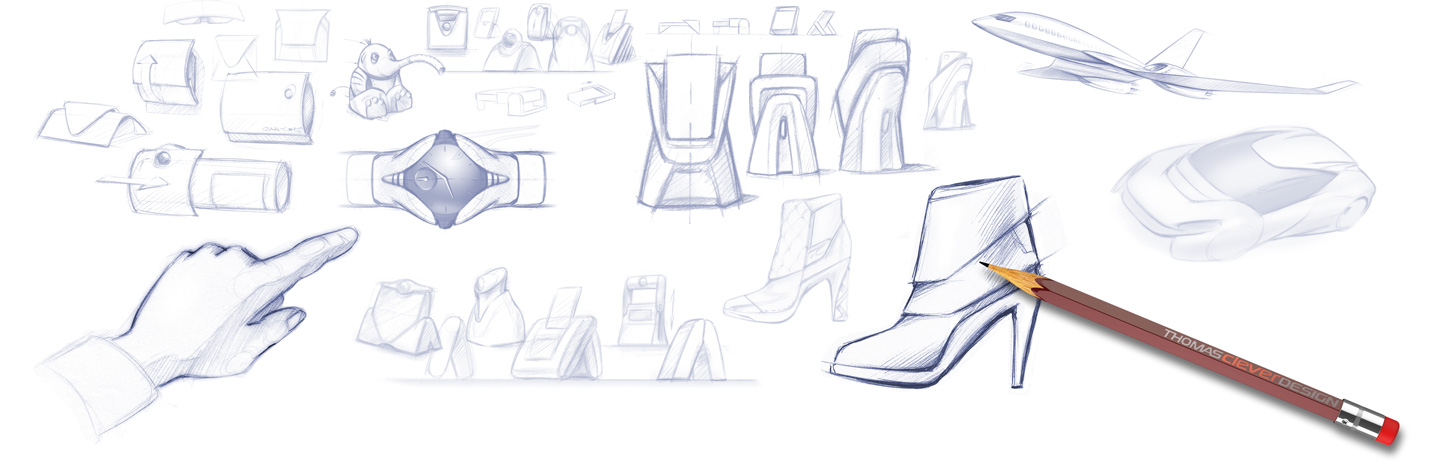Screen dimensions: 1440x471
Task: Click the diamond-shaped wristband device sketch
Action: pos(447,178)
